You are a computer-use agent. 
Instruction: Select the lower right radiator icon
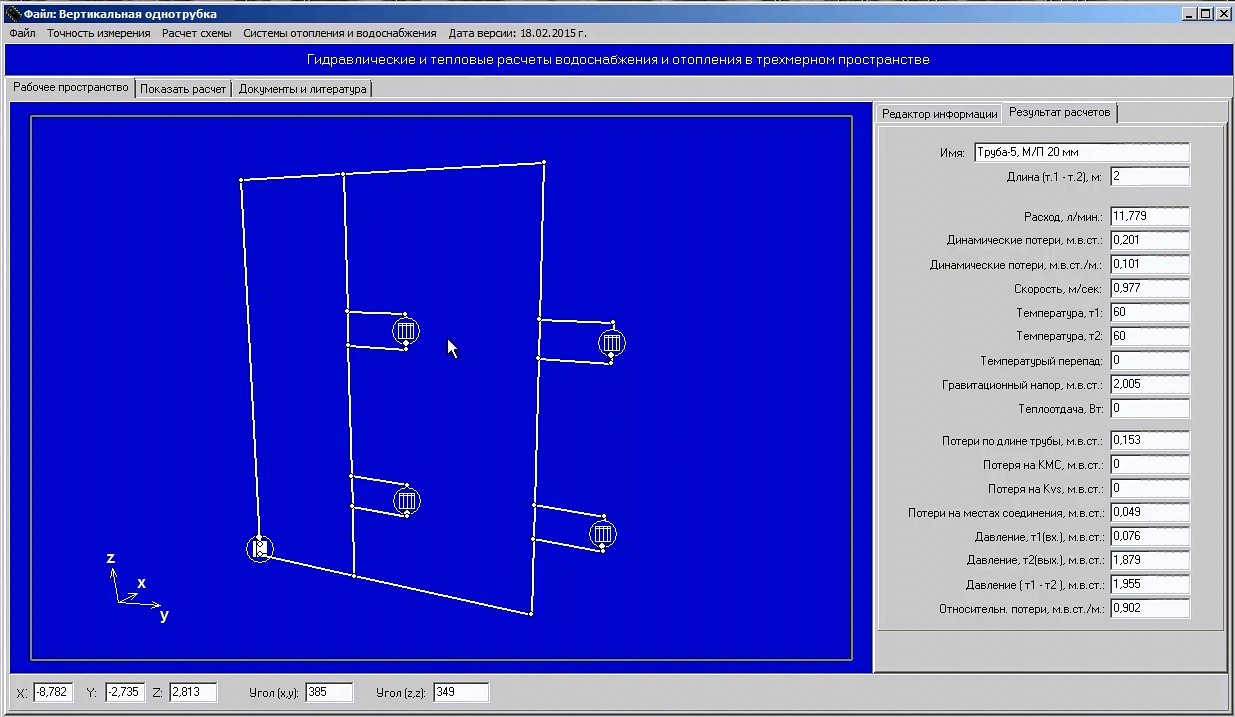(602, 534)
